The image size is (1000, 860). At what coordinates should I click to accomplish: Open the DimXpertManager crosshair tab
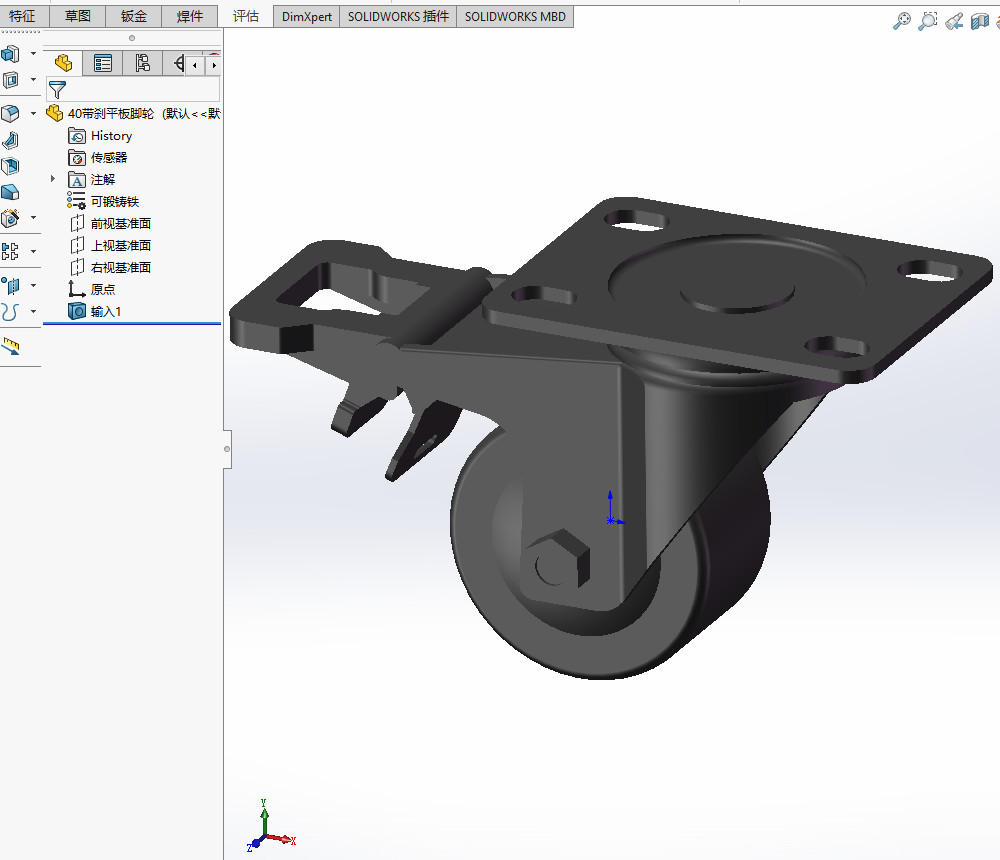175,63
